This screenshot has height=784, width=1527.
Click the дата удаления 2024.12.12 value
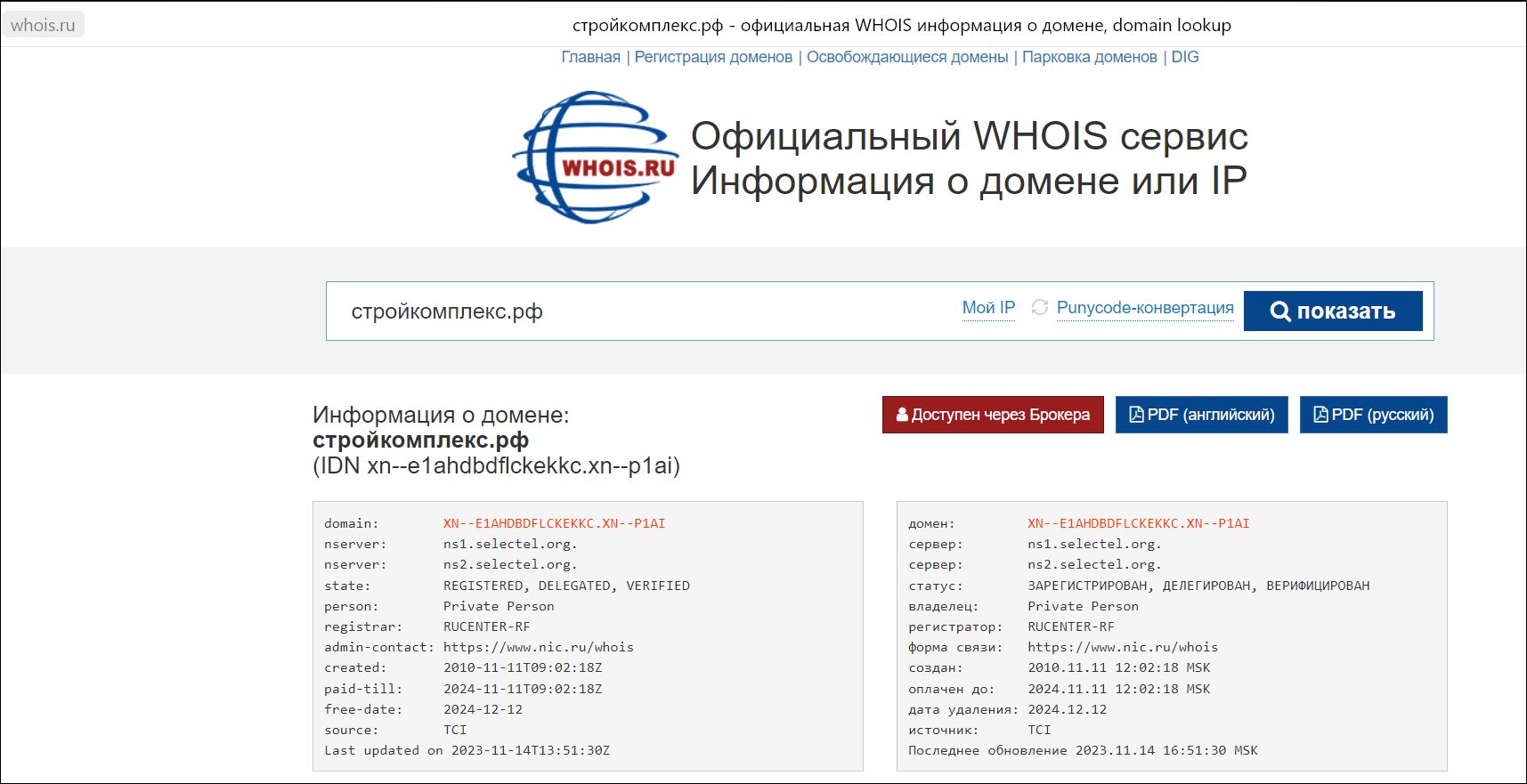pos(1067,709)
